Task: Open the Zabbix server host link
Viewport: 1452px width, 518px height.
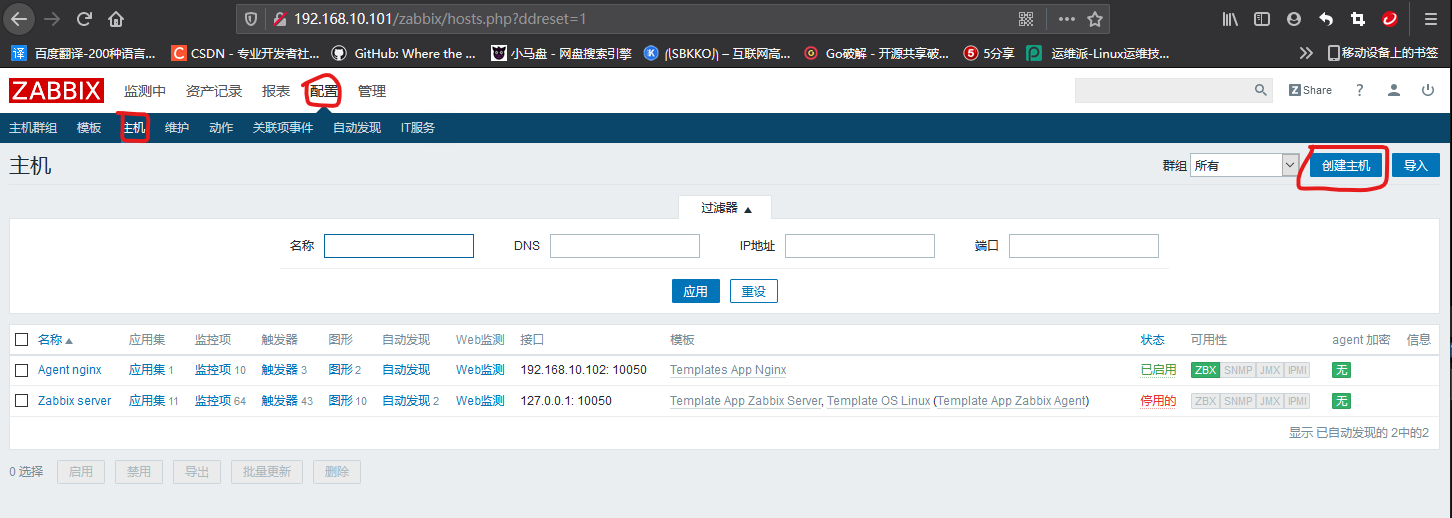Action: coord(75,401)
